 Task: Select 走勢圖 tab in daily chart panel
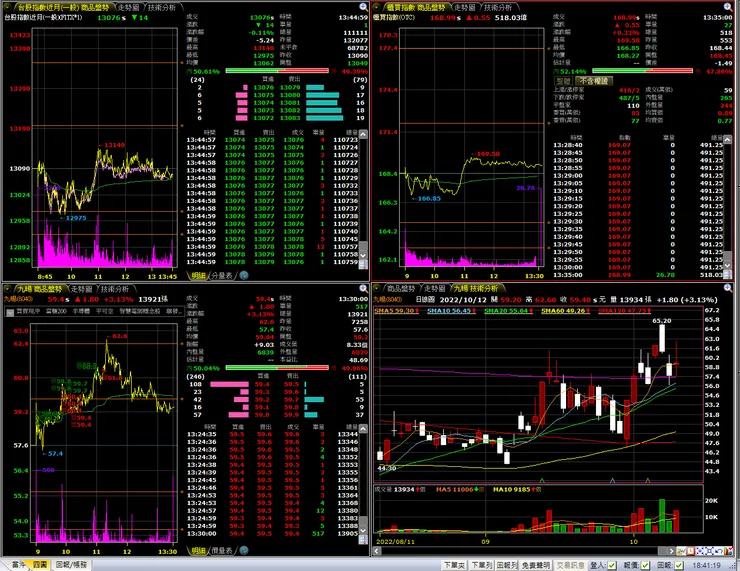435,288
